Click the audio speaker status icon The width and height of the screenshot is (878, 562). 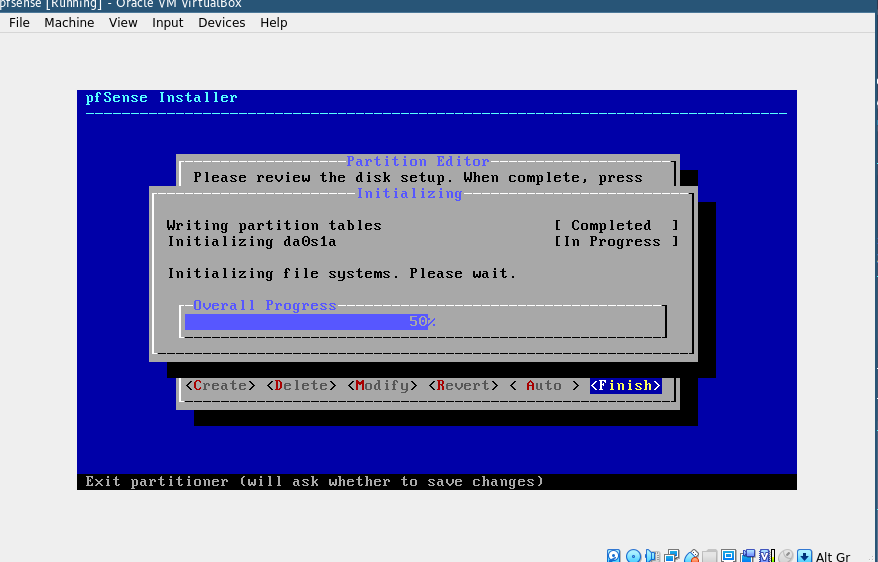[x=652, y=556]
